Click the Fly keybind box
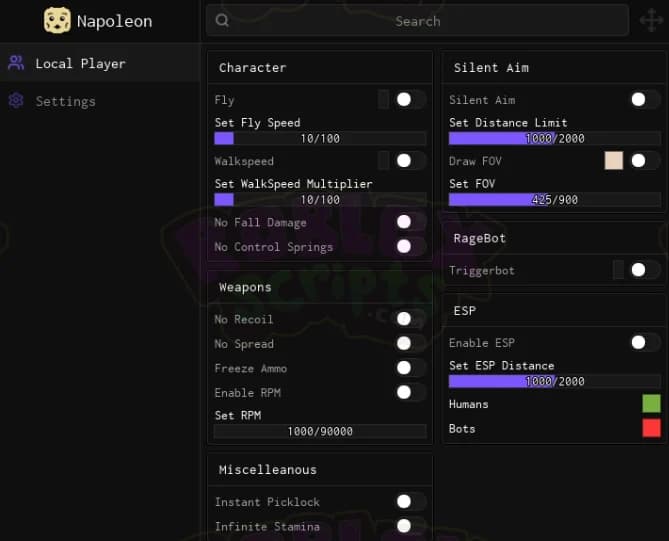This screenshot has height=541, width=669. (x=383, y=100)
